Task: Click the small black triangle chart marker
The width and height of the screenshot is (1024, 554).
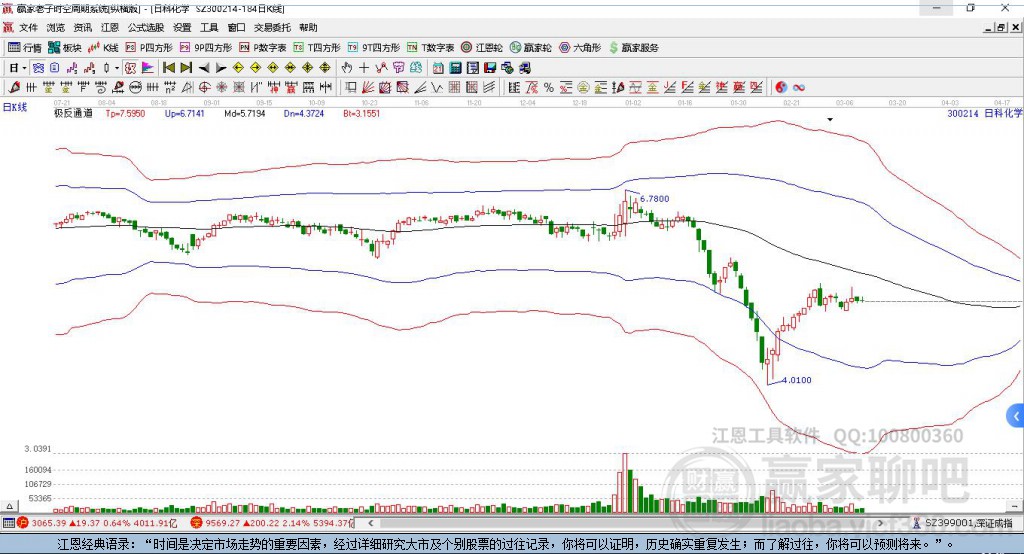Action: click(x=830, y=120)
